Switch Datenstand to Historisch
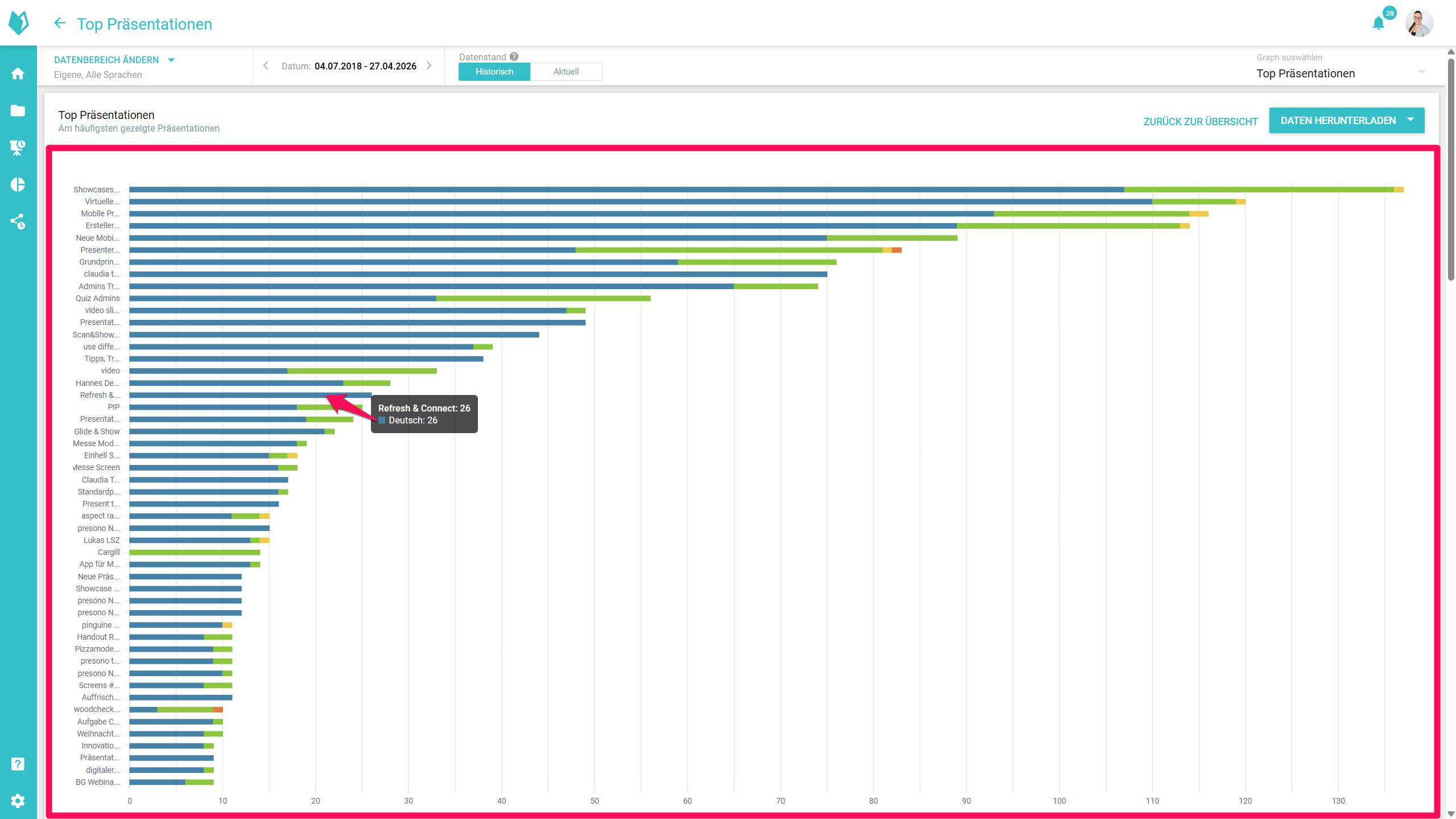 [x=494, y=72]
